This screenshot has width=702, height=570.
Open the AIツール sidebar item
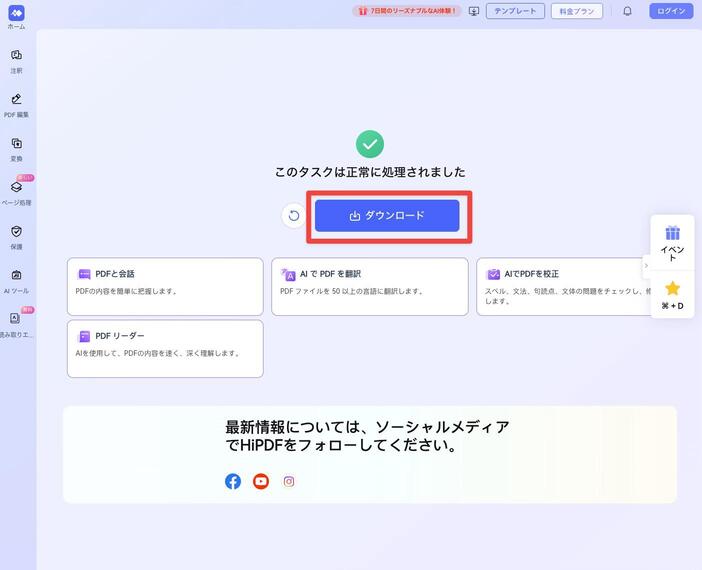click(17, 281)
